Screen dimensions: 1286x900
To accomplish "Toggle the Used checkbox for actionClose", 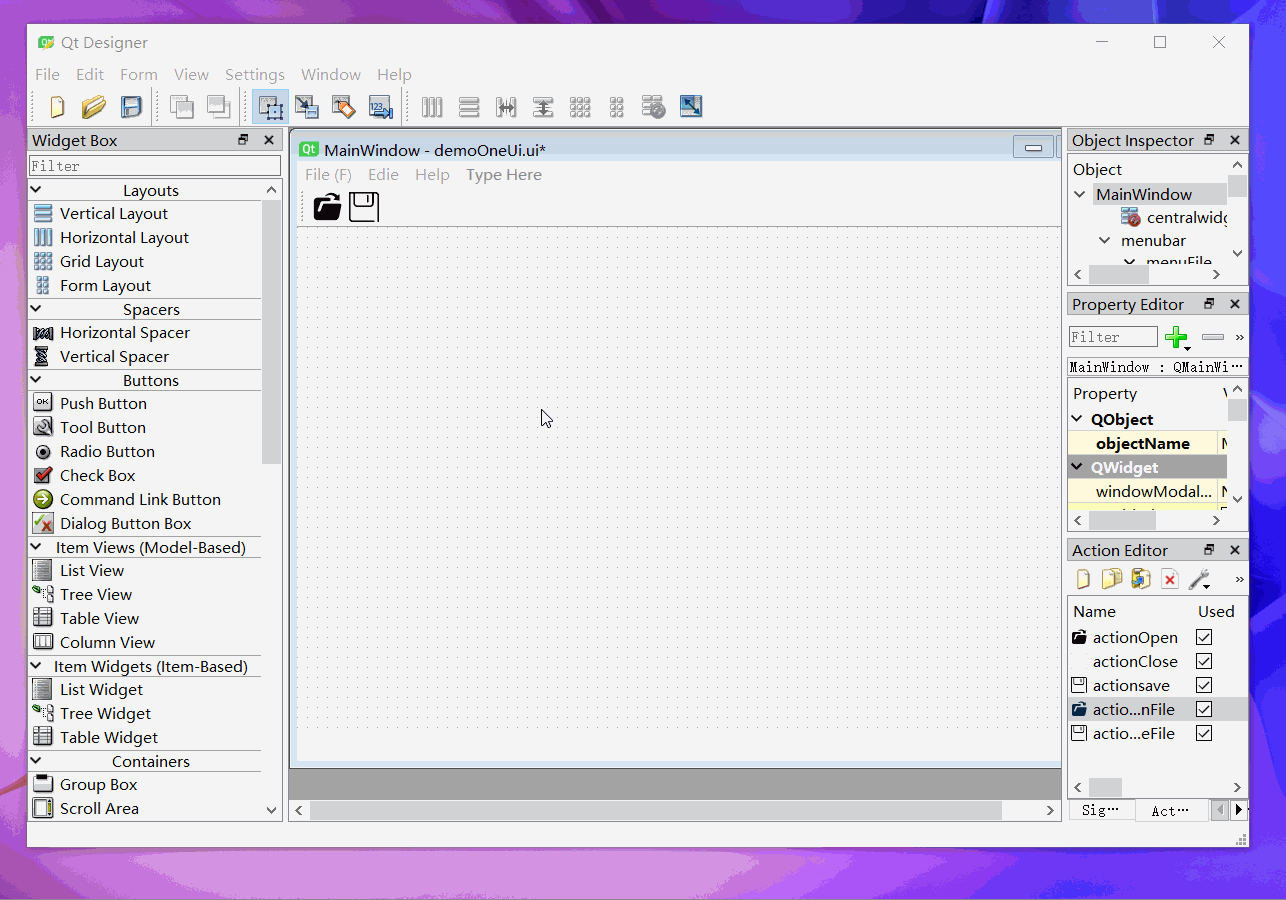I will pos(1204,661).
